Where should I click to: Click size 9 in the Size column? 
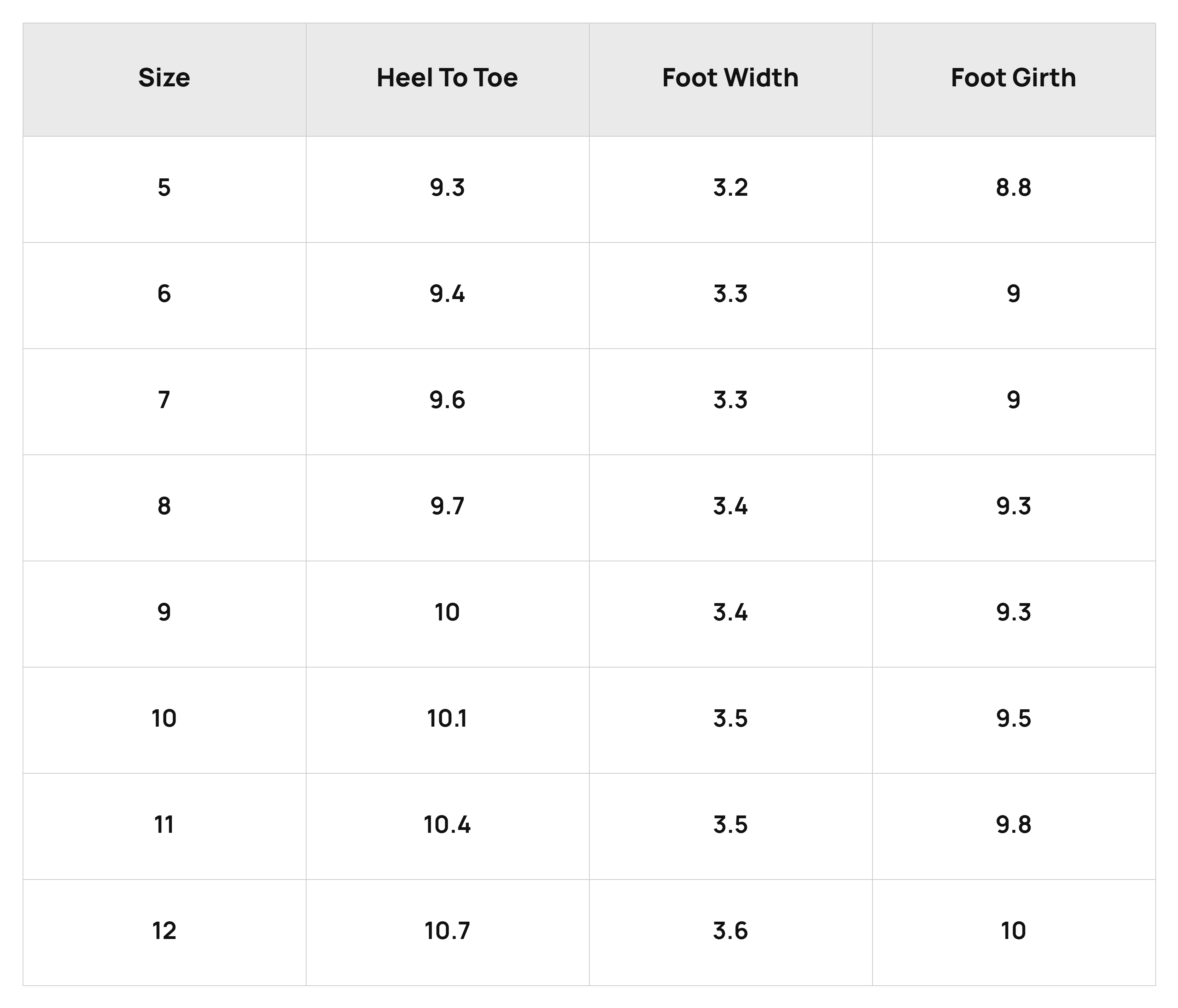[x=164, y=612]
